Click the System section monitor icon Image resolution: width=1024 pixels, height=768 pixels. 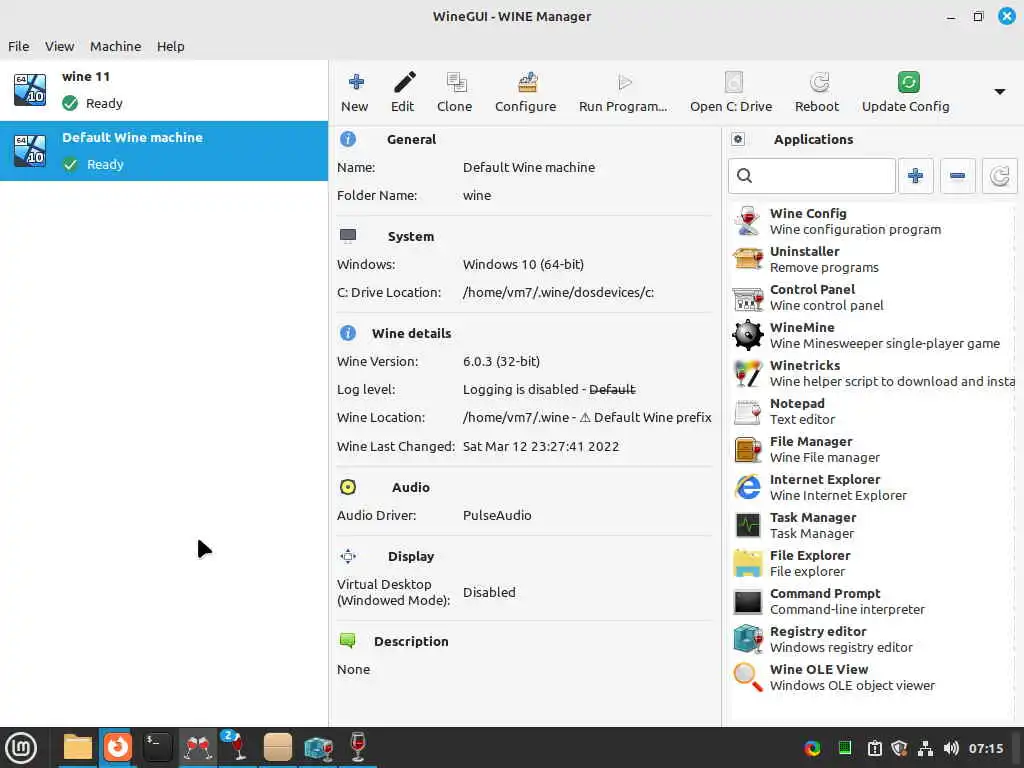point(348,236)
